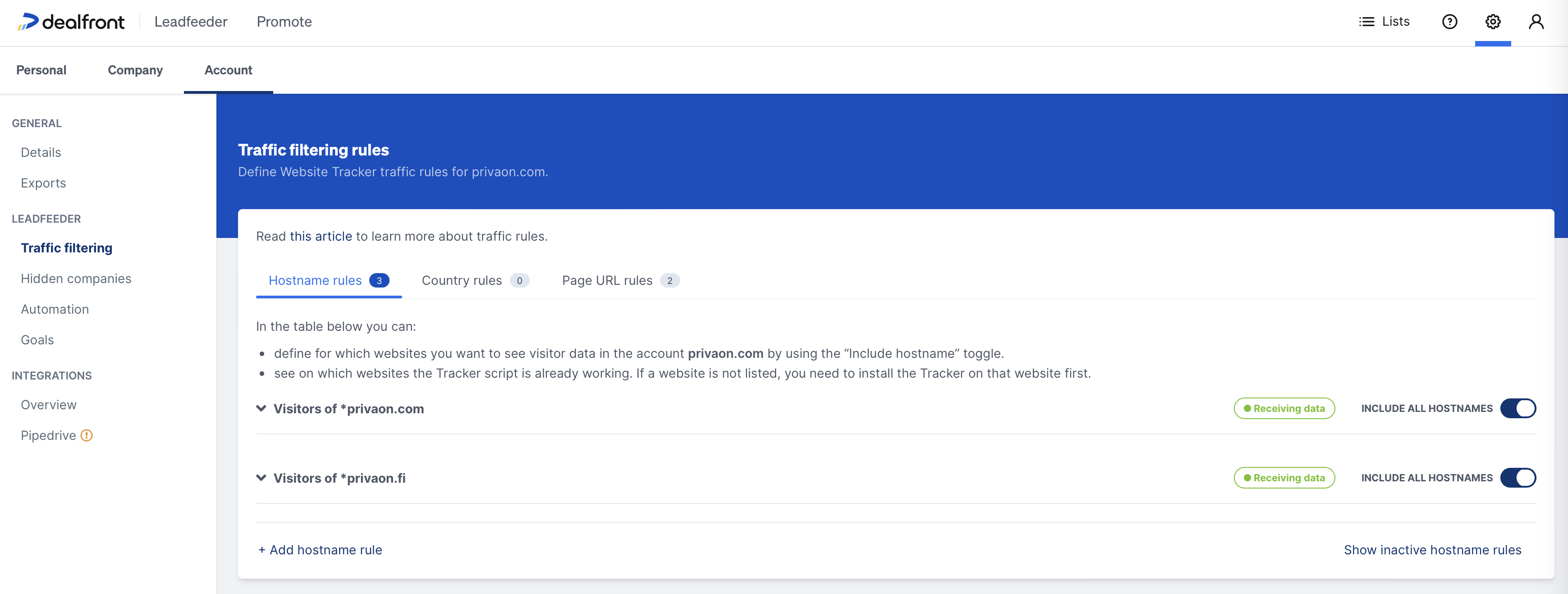This screenshot has width=1568, height=594.
Task: Open the settings gear icon
Action: [1493, 22]
